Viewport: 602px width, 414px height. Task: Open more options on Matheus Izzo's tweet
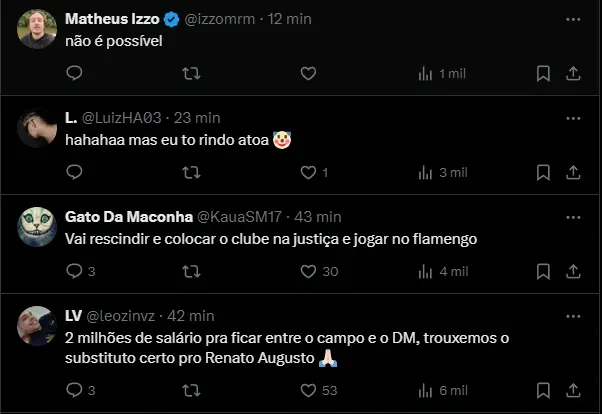(x=574, y=19)
